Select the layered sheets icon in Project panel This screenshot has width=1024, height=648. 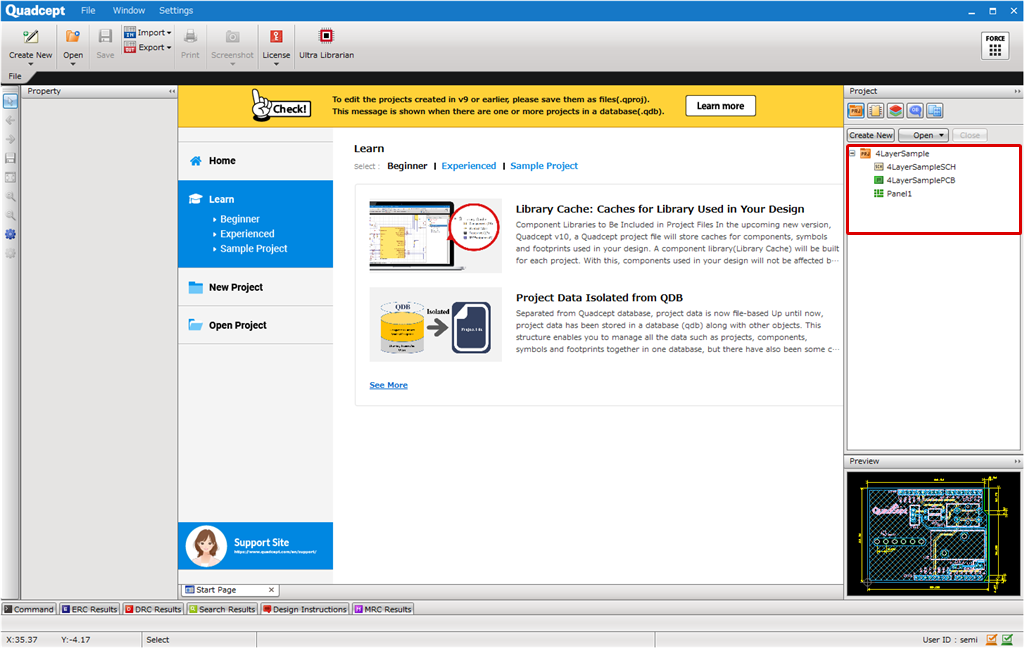pyautogui.click(x=895, y=111)
